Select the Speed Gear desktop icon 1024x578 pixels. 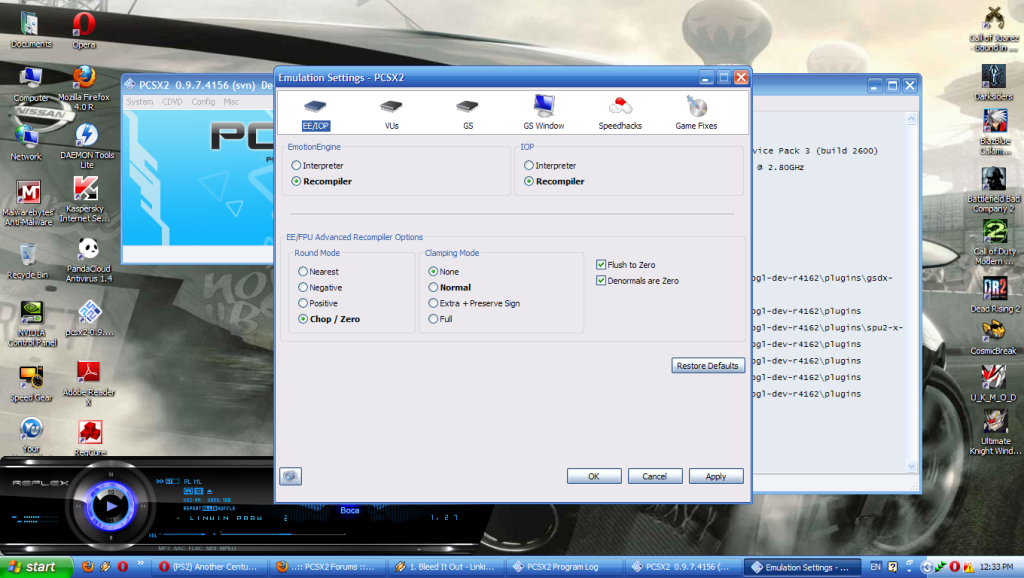tap(31, 384)
